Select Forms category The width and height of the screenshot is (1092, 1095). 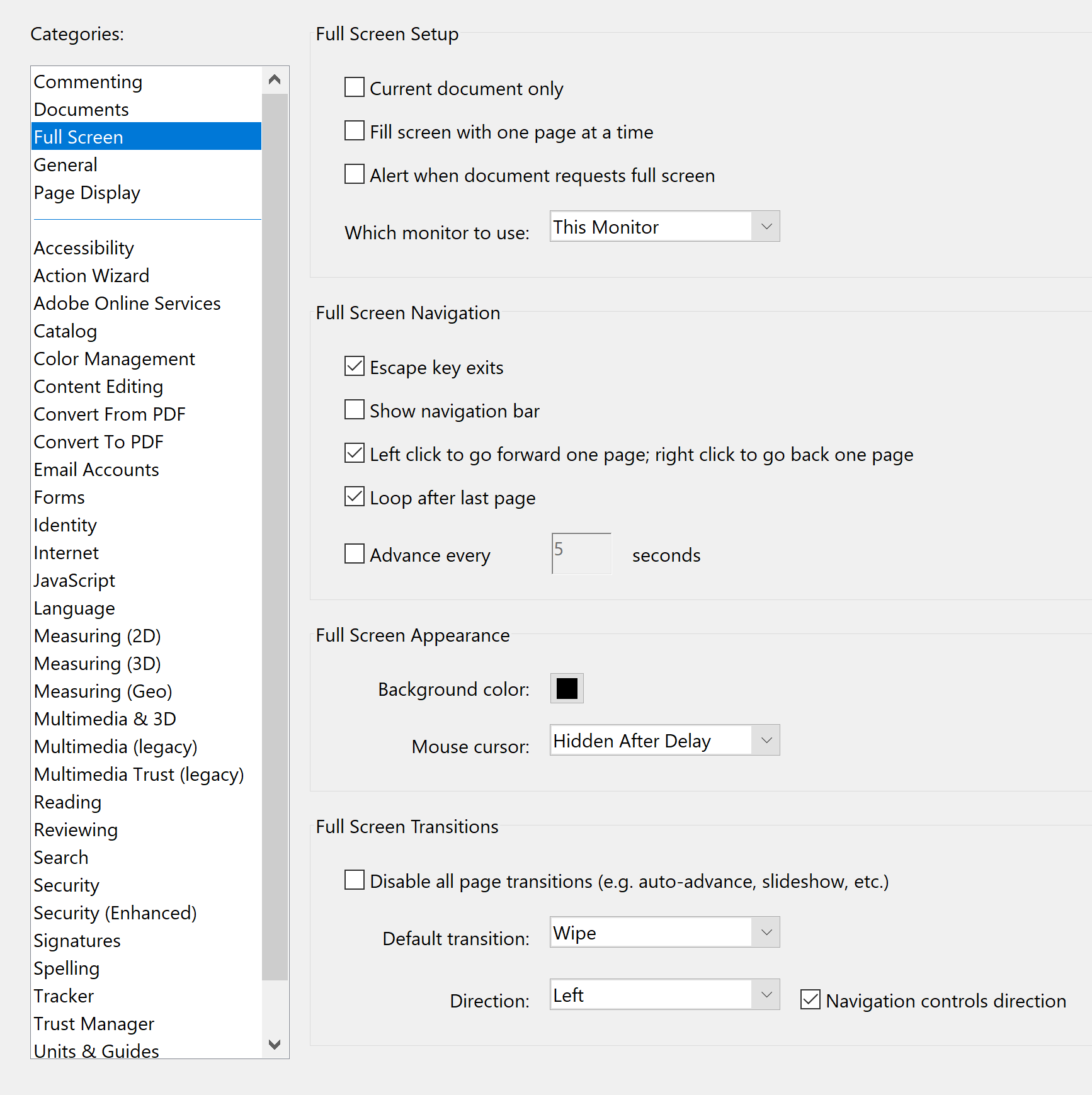click(146, 497)
